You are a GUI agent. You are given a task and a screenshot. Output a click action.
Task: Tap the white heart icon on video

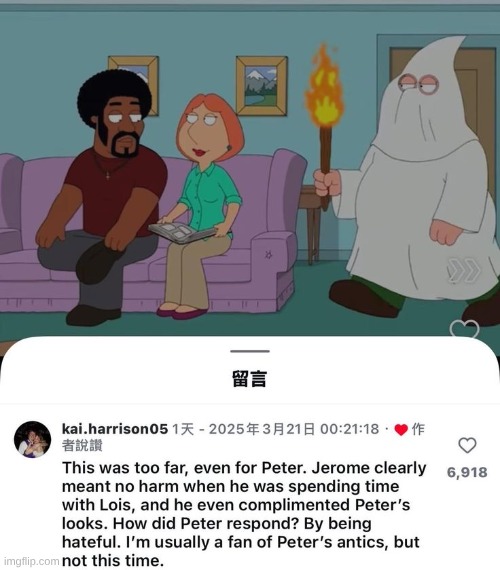464,328
